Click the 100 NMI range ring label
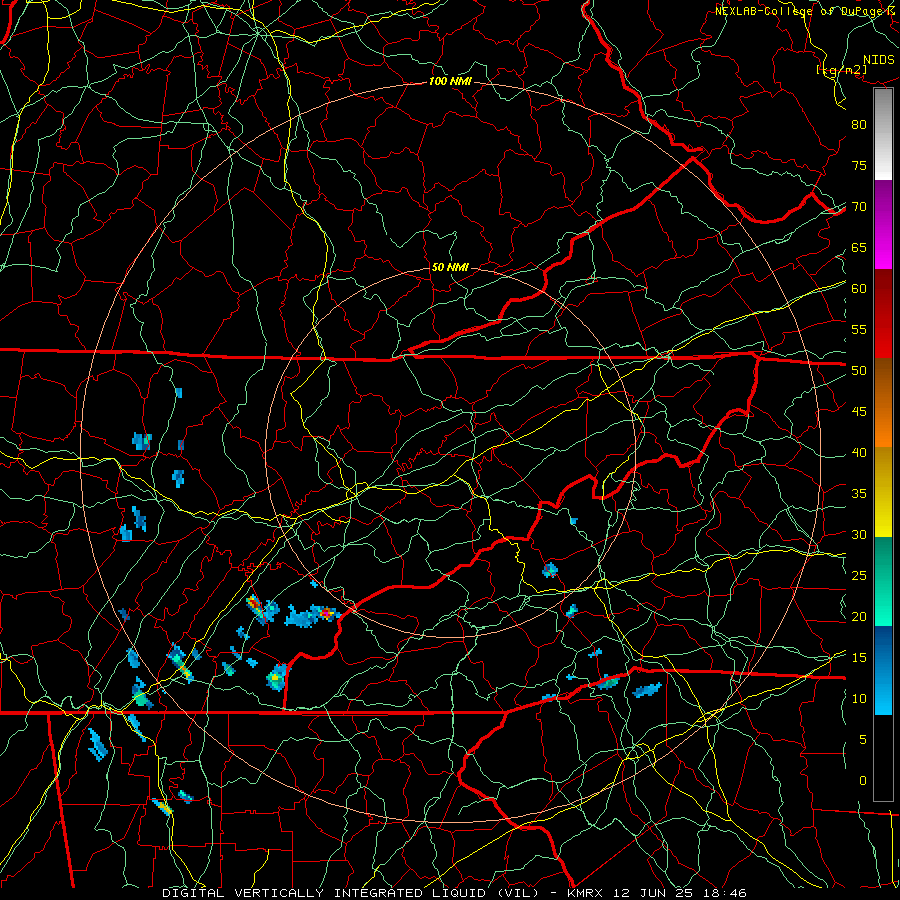The width and height of the screenshot is (900, 900). pos(450,82)
